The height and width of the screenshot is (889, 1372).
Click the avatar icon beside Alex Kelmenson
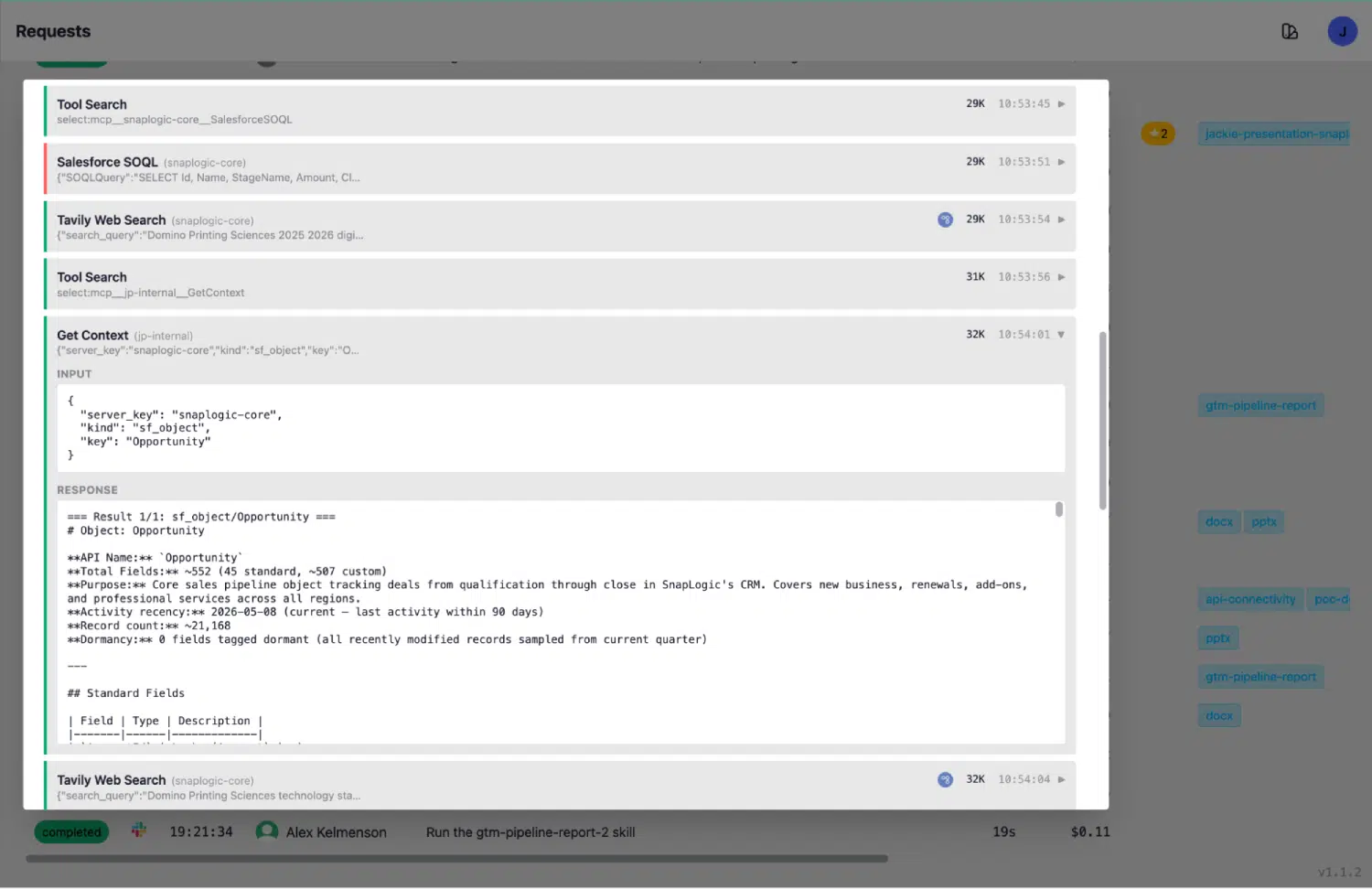267,831
